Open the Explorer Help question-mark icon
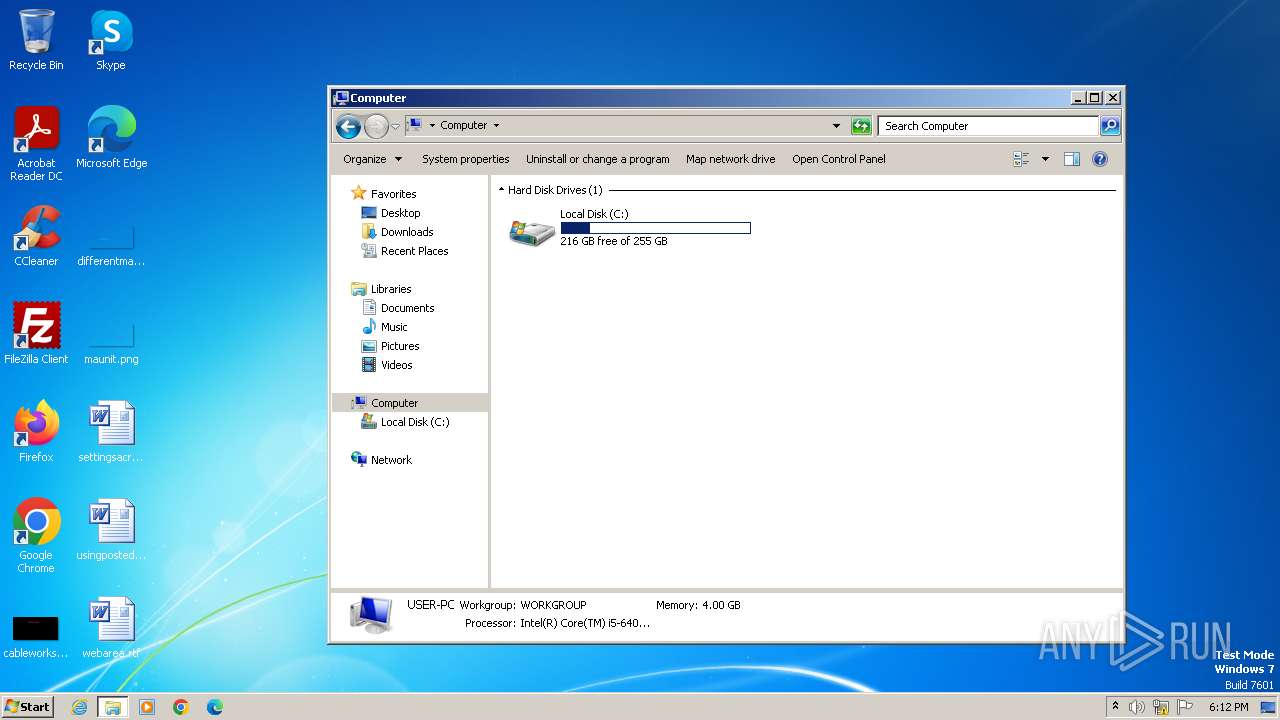Screen dimensions: 1280x720 [x=1100, y=159]
